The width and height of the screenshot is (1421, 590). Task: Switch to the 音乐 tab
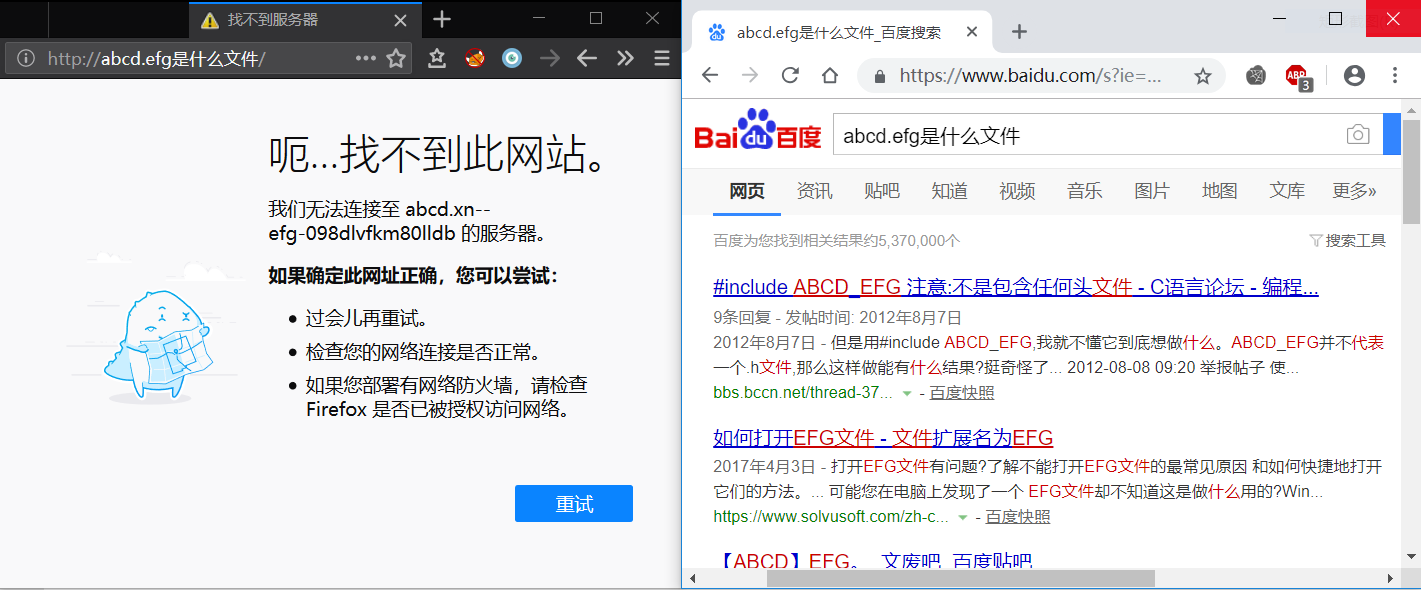click(1084, 191)
